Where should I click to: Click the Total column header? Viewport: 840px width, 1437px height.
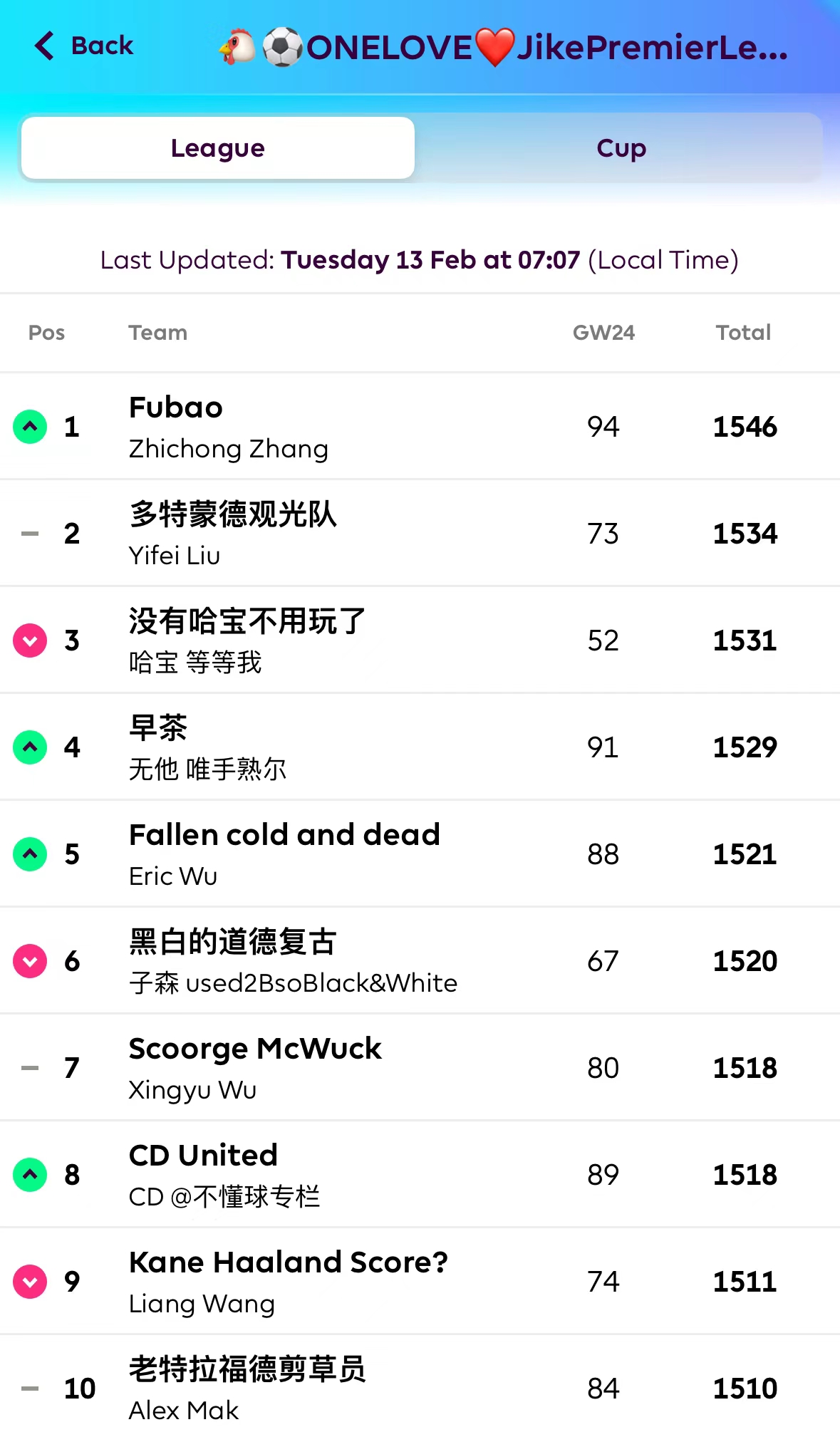(743, 333)
